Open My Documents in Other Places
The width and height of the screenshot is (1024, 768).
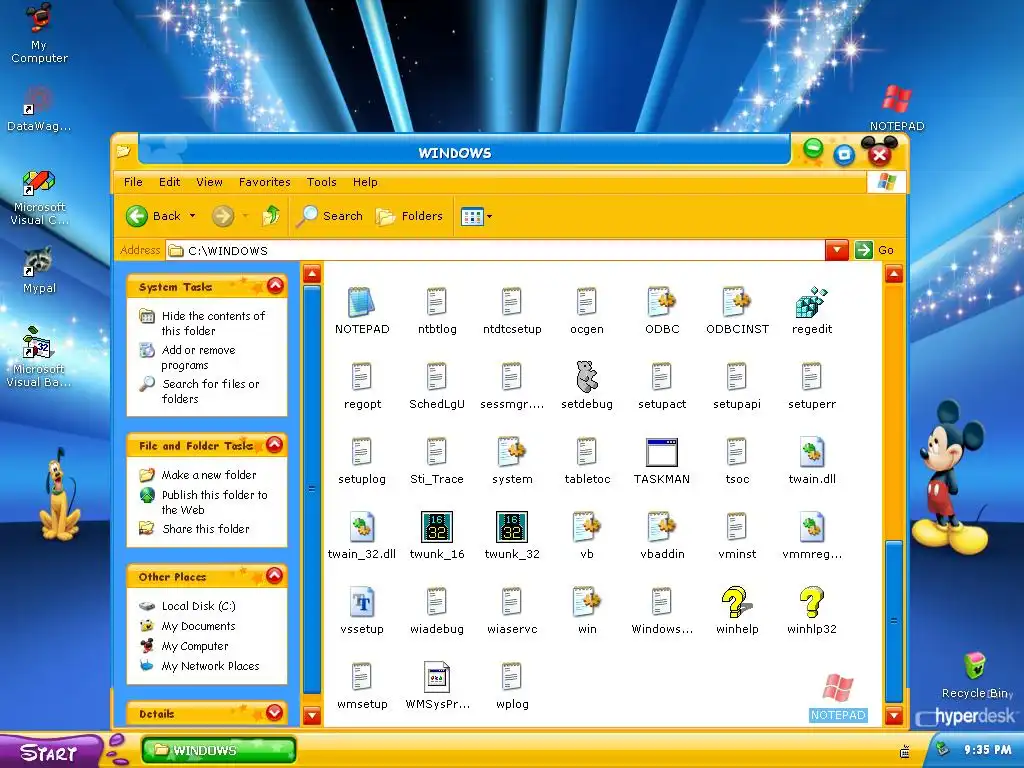[198, 626]
